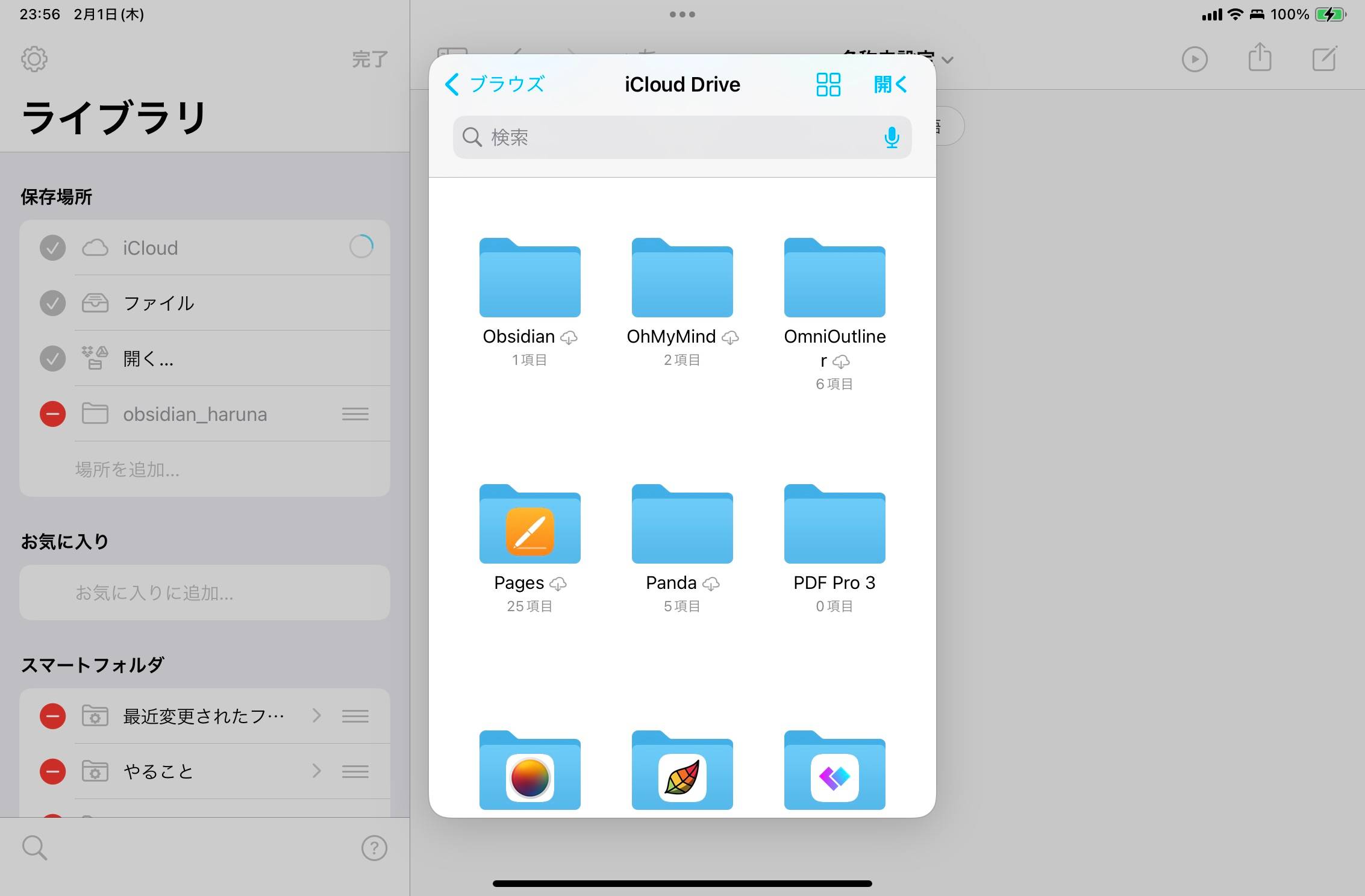Expand the 最近変更されたフ… smart folder chevron
1365x896 pixels.
pos(317,715)
